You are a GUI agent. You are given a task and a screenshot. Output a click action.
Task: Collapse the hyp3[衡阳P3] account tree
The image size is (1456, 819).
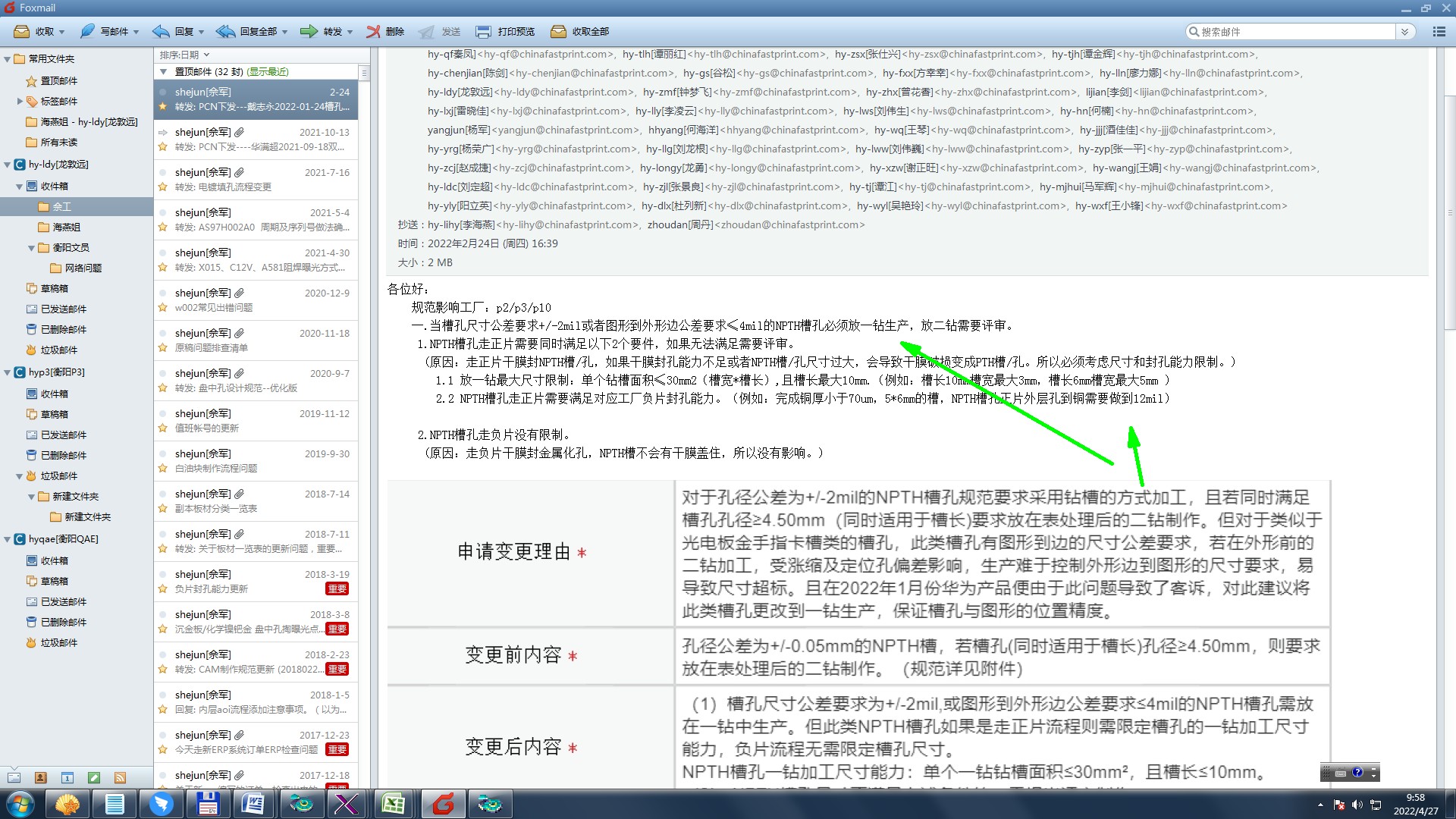tap(8, 372)
